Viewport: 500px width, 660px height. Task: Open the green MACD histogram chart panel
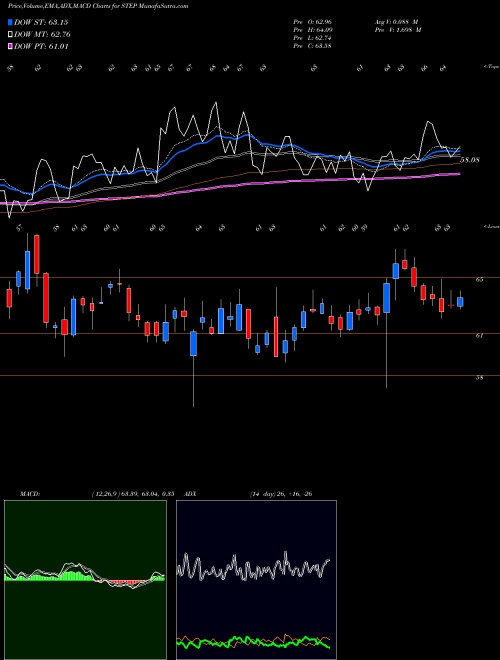tap(85, 580)
